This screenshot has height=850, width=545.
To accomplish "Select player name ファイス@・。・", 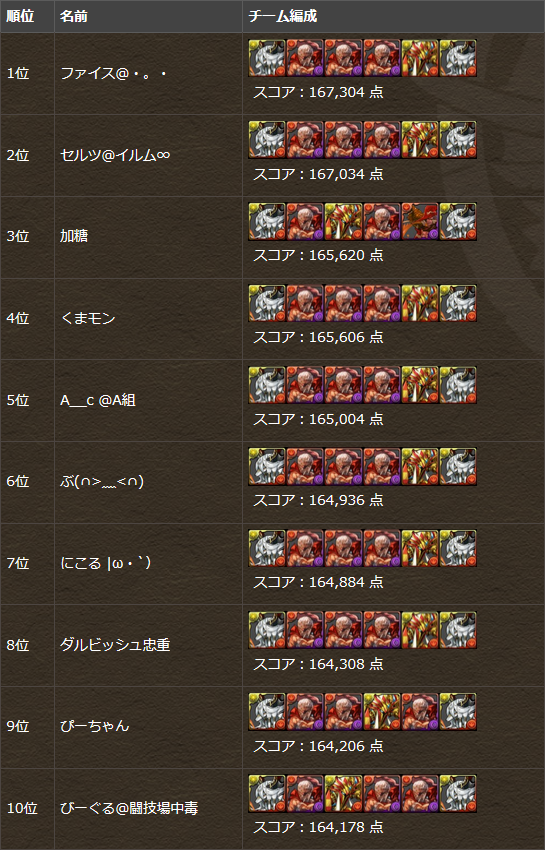I will 113,73.
